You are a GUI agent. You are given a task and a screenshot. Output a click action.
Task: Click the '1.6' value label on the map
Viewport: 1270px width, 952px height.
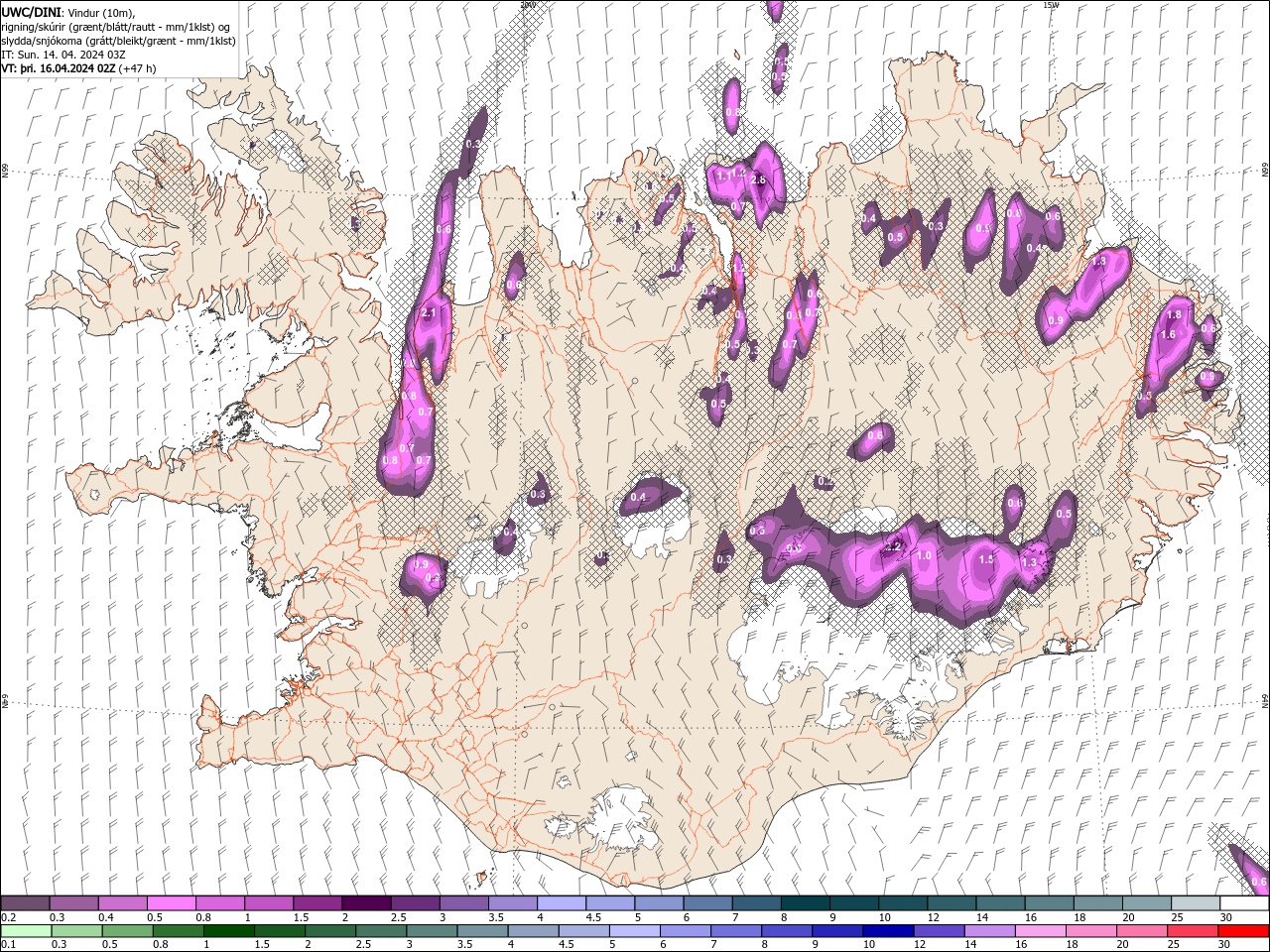pos(1168,335)
